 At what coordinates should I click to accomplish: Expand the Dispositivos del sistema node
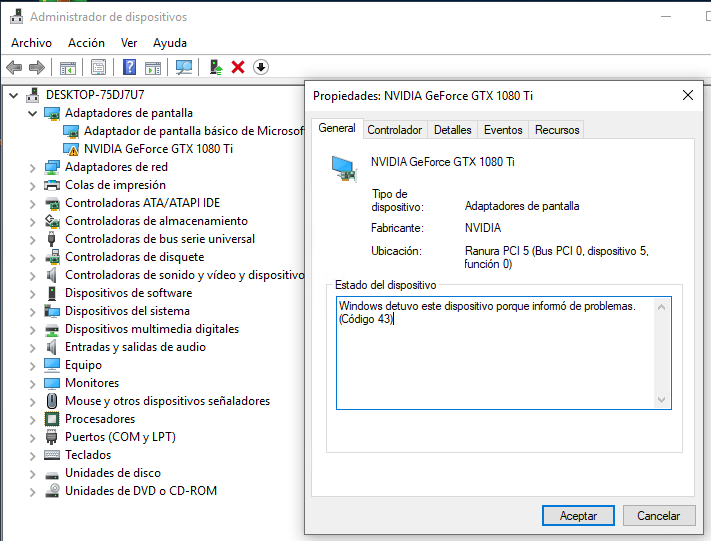pos(32,312)
